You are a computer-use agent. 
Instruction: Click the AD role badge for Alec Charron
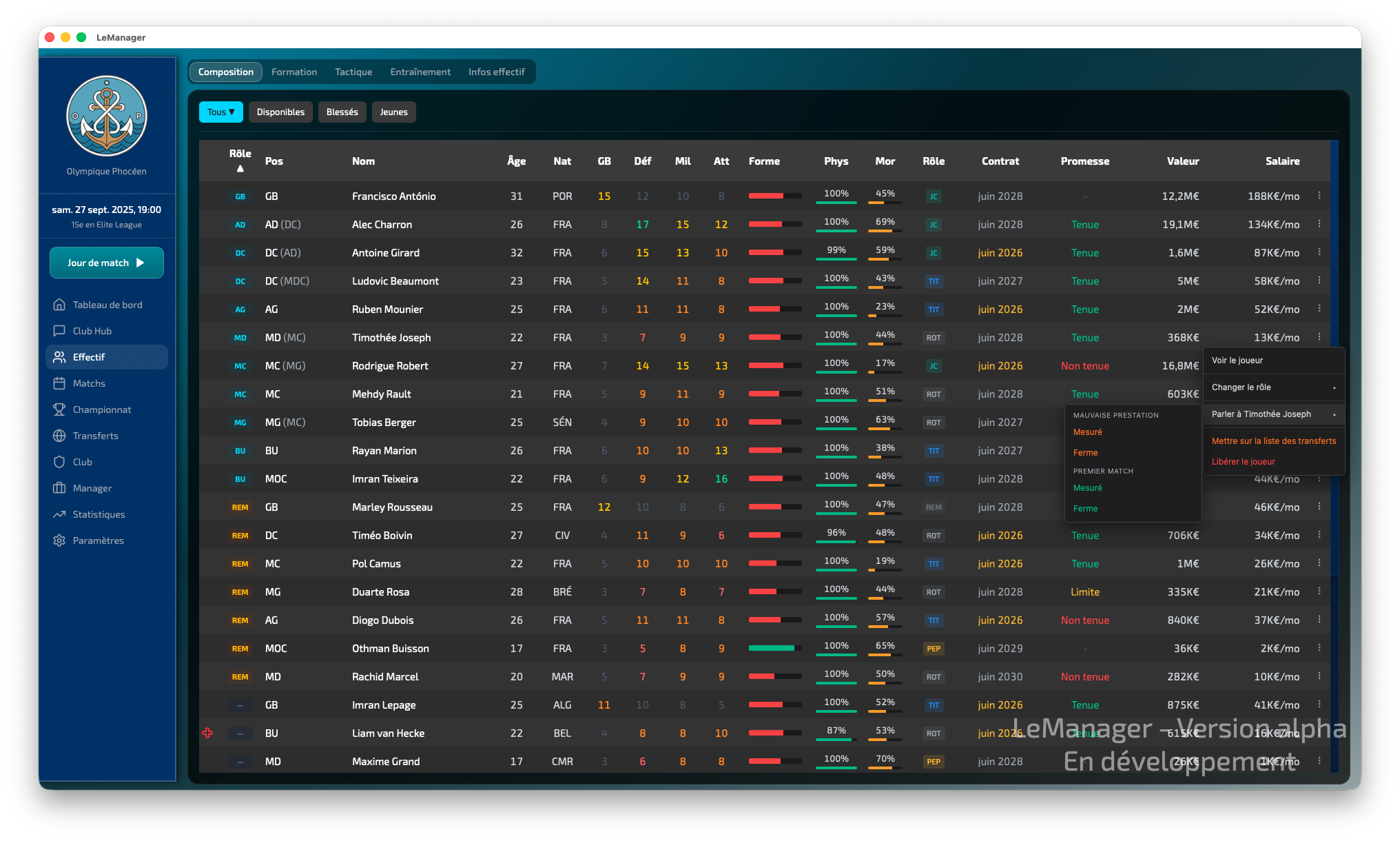point(240,225)
